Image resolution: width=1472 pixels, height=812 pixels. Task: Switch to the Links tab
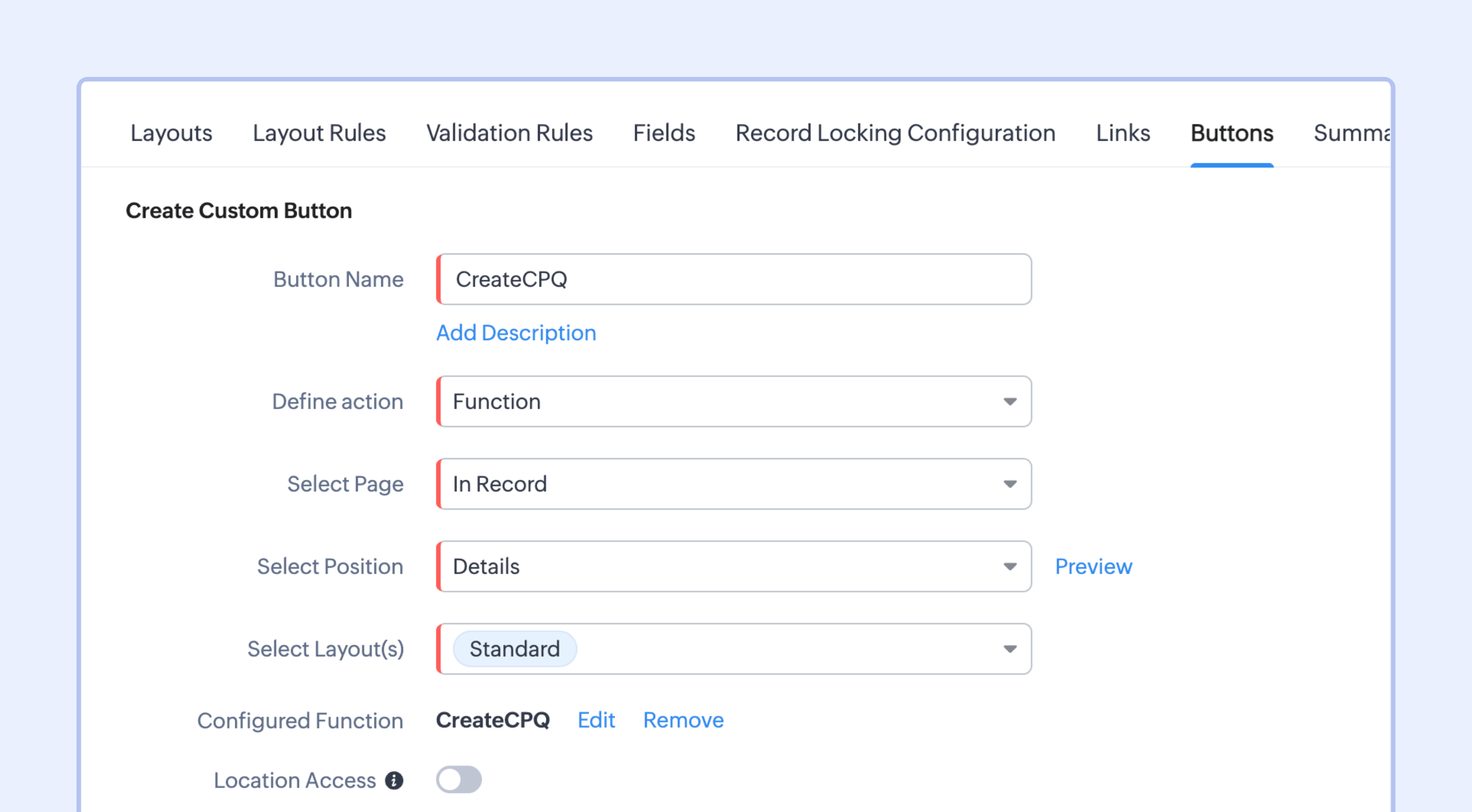tap(1122, 133)
